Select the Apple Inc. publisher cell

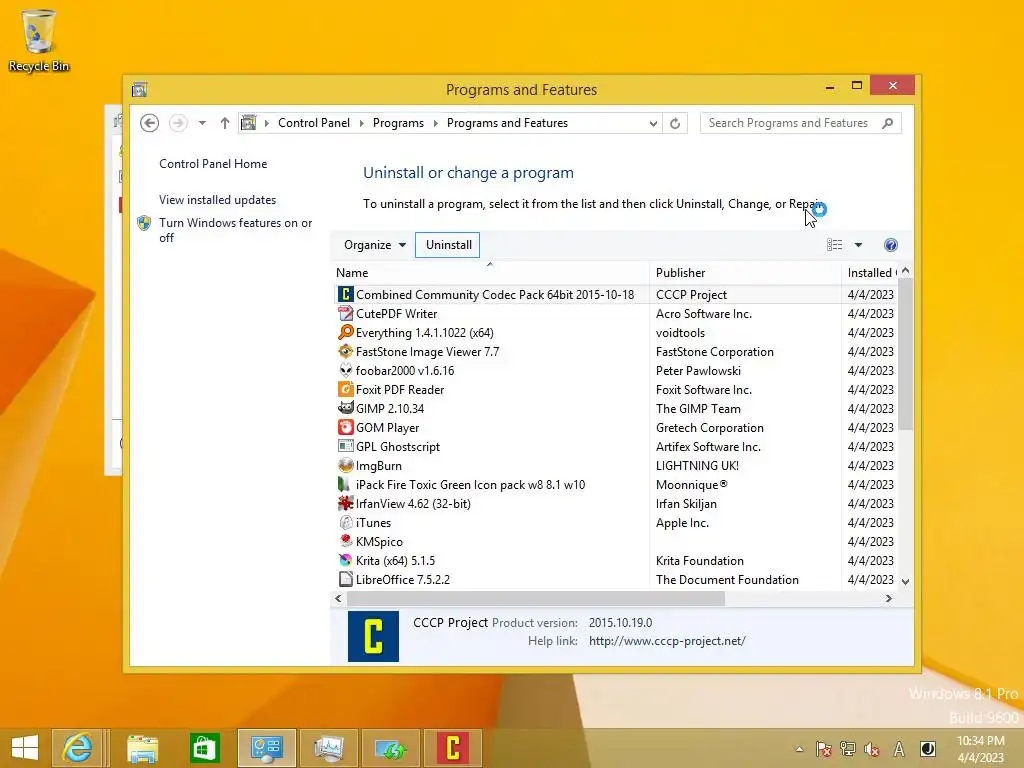pyautogui.click(x=682, y=522)
